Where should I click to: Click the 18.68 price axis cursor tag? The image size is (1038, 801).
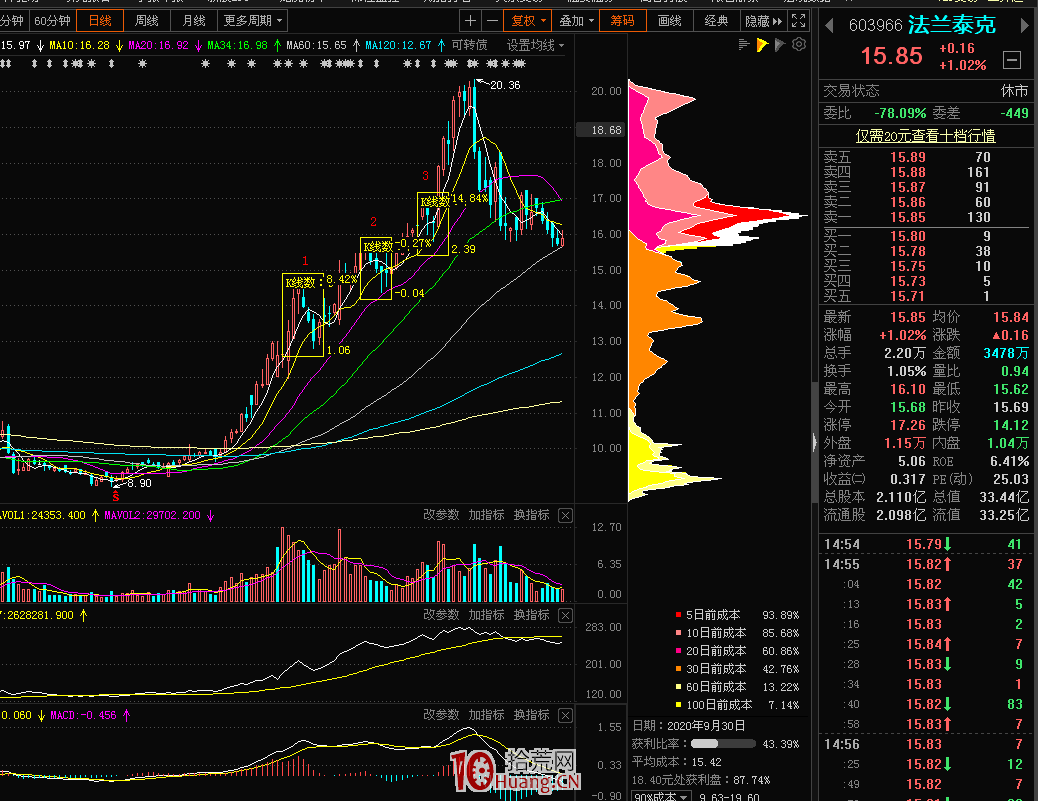pyautogui.click(x=600, y=130)
